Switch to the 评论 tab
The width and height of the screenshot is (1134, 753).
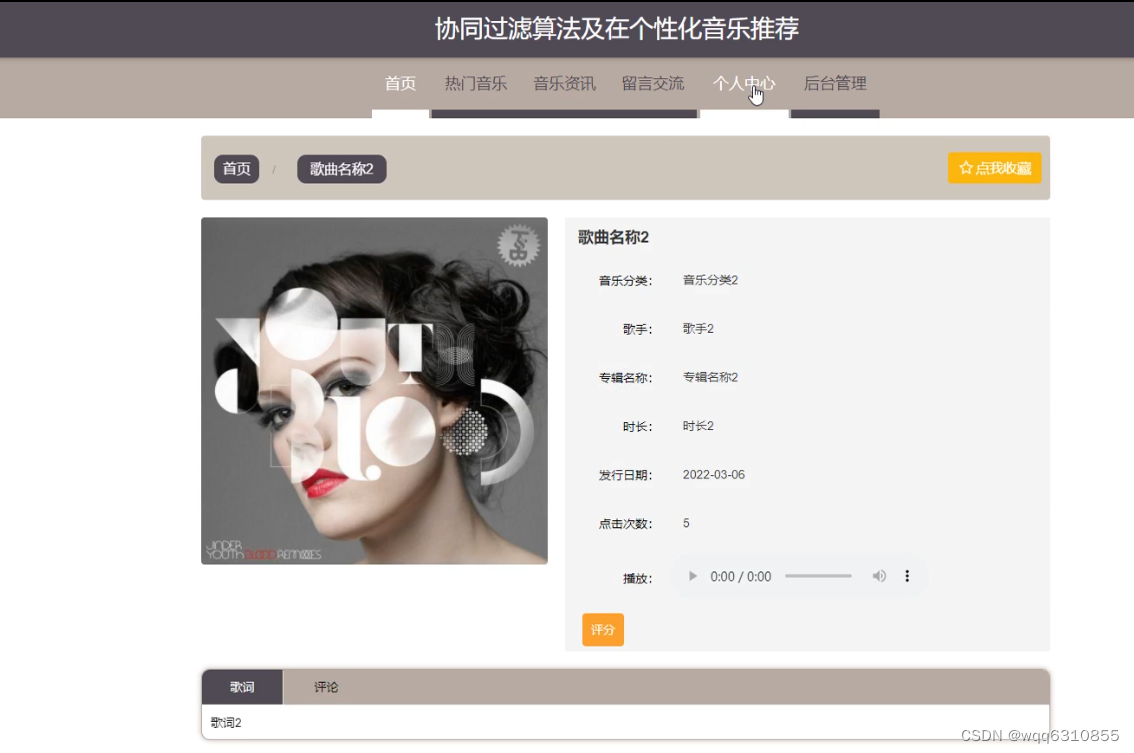click(x=326, y=687)
